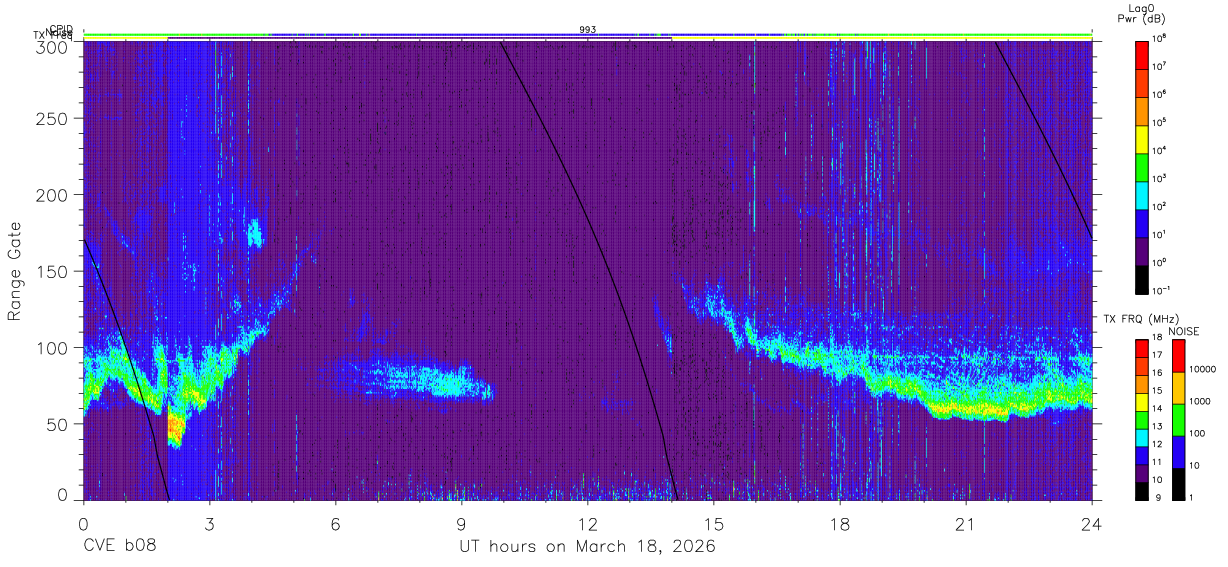Click the isolated cyan echo patch near 04 UT
The width and height of the screenshot is (1228, 567).
[254, 233]
